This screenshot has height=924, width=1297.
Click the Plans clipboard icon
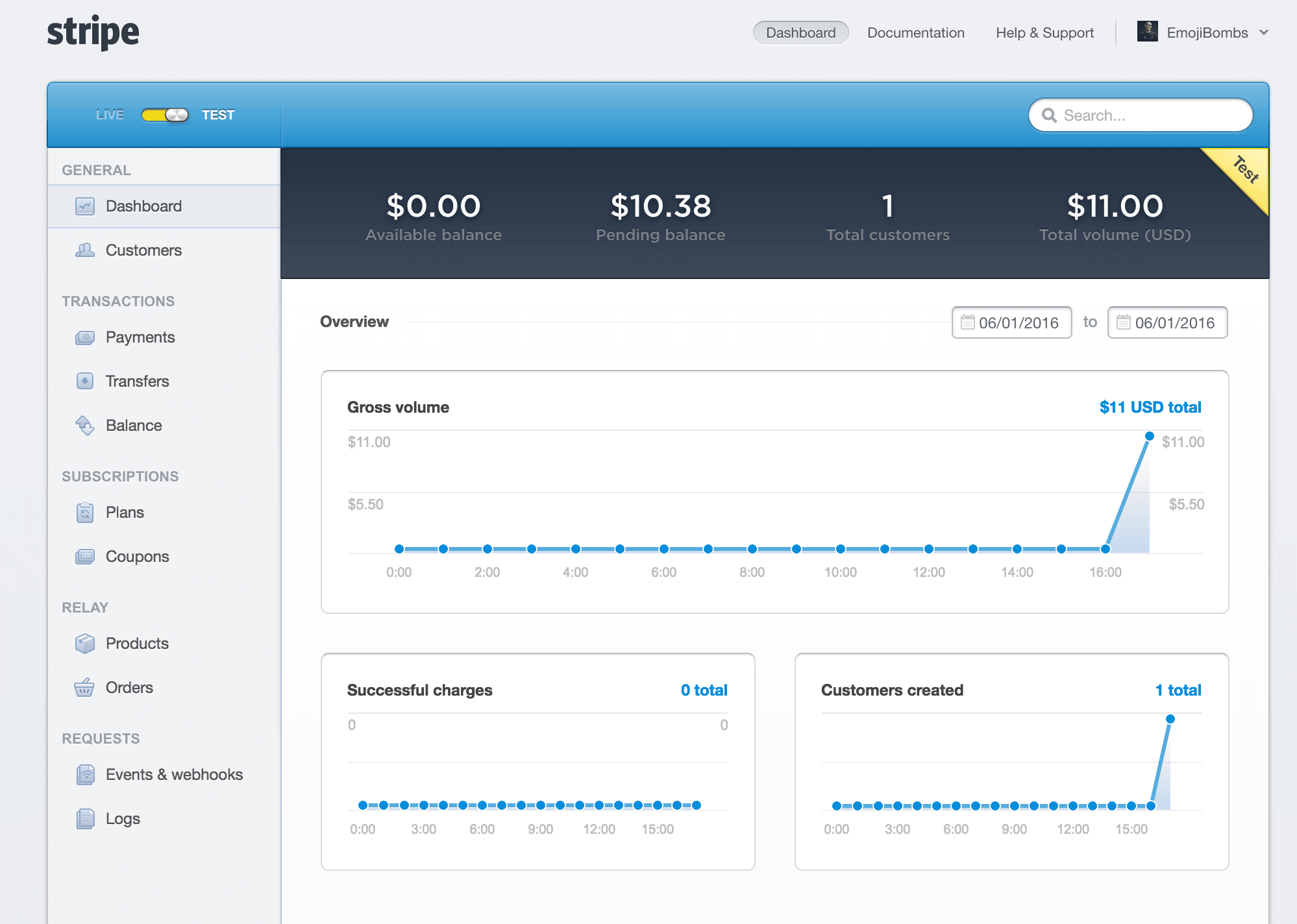(x=85, y=513)
